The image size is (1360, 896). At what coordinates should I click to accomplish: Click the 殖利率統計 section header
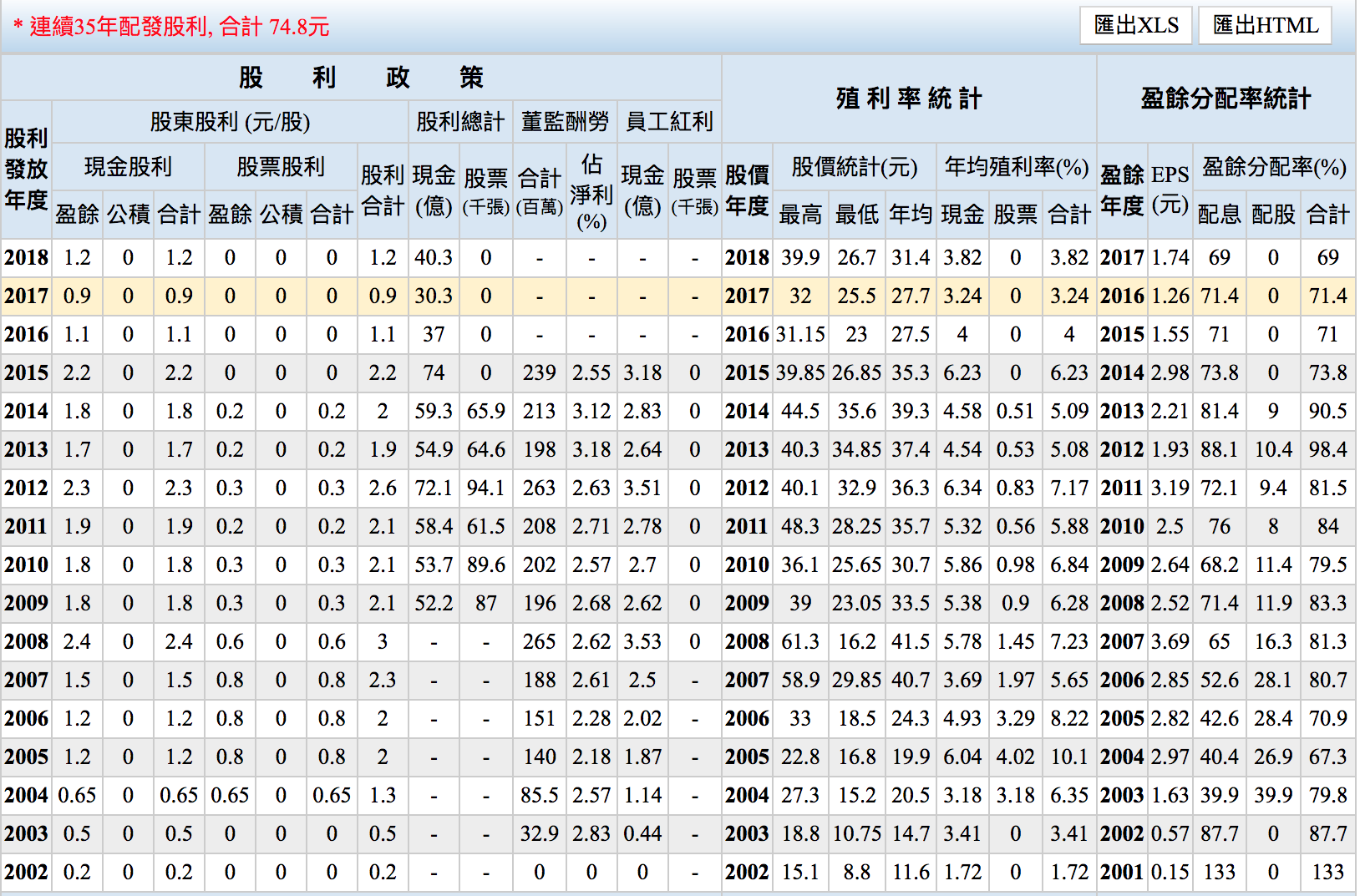pos(909,99)
